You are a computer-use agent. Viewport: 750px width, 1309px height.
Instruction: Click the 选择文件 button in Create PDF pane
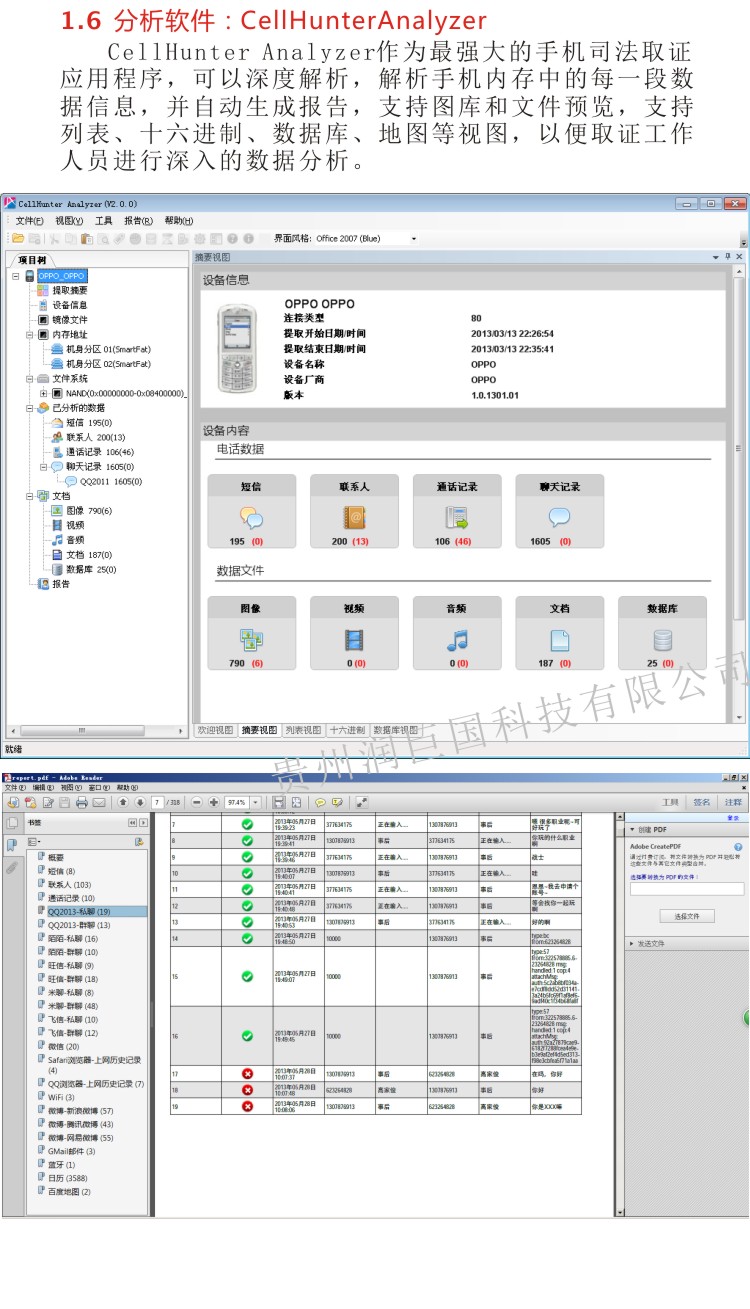(x=687, y=916)
